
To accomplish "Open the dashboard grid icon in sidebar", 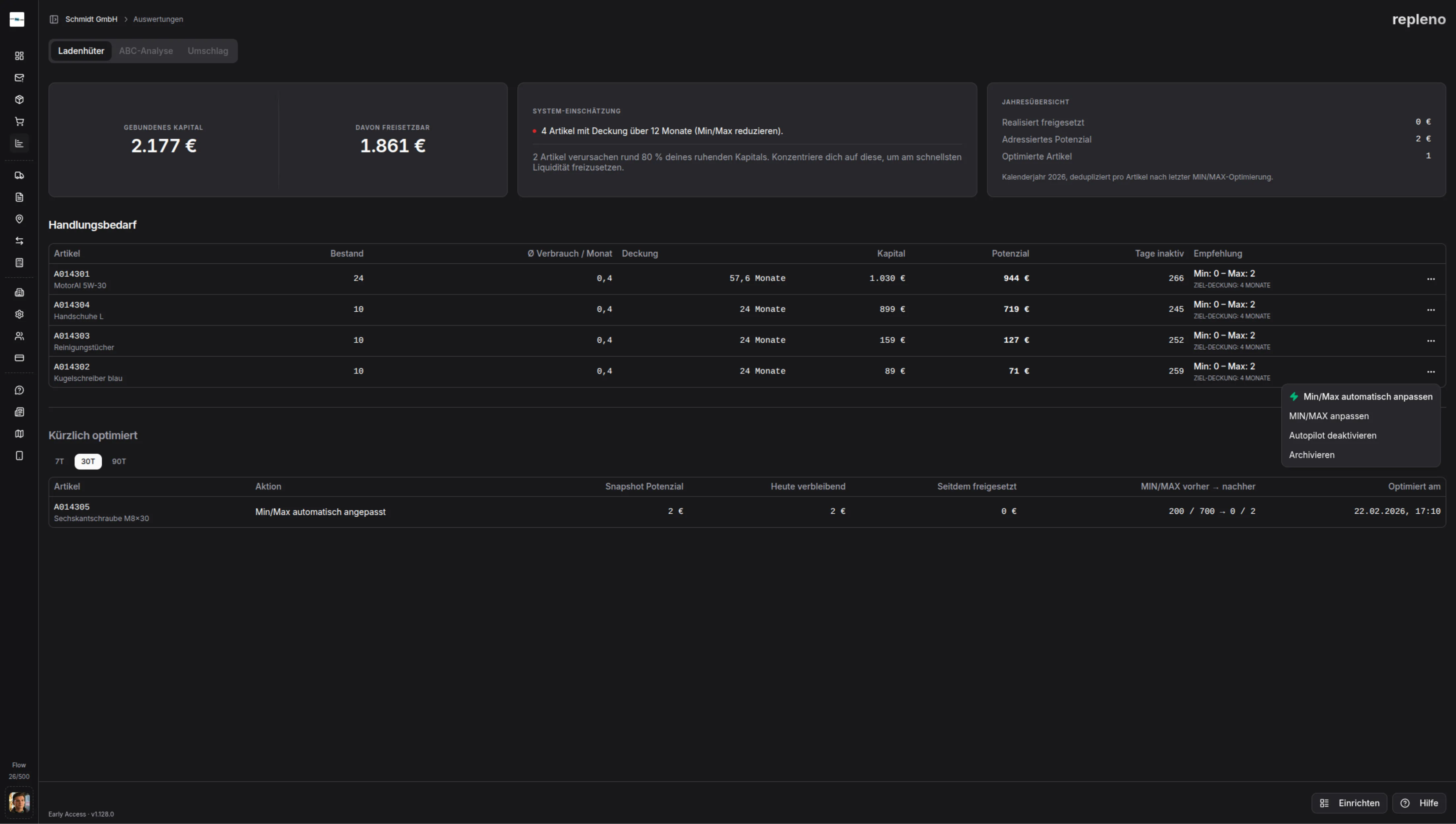I will click(x=19, y=55).
